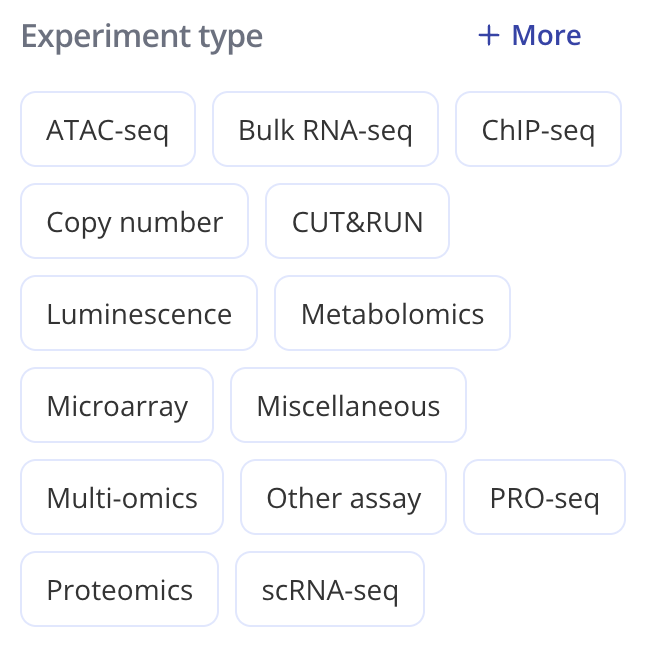This screenshot has width=668, height=654.
Task: Select the Metabolomics filter chip
Action: pyautogui.click(x=392, y=314)
